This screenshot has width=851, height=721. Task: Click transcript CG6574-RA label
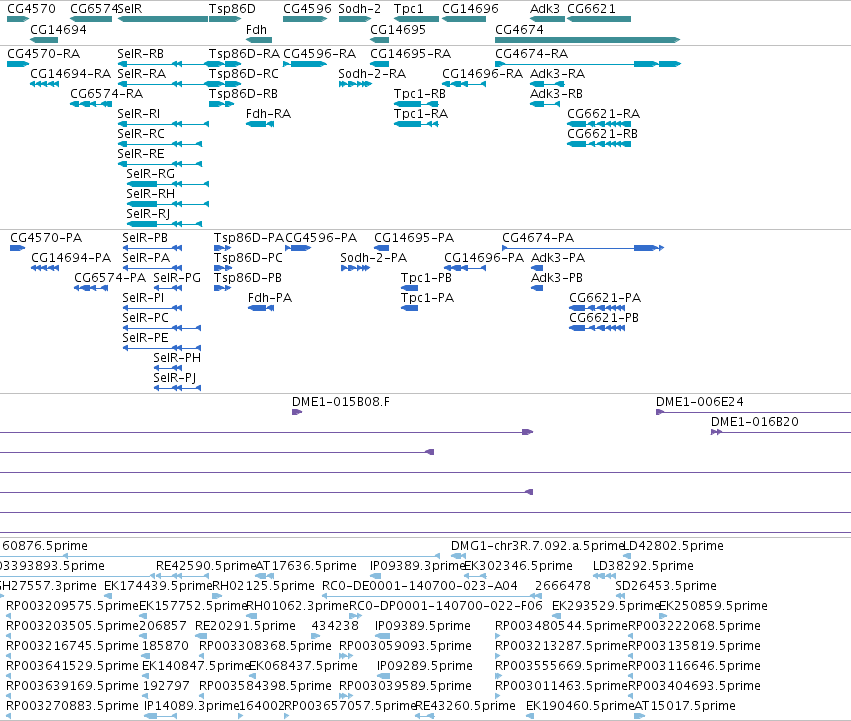click(106, 93)
